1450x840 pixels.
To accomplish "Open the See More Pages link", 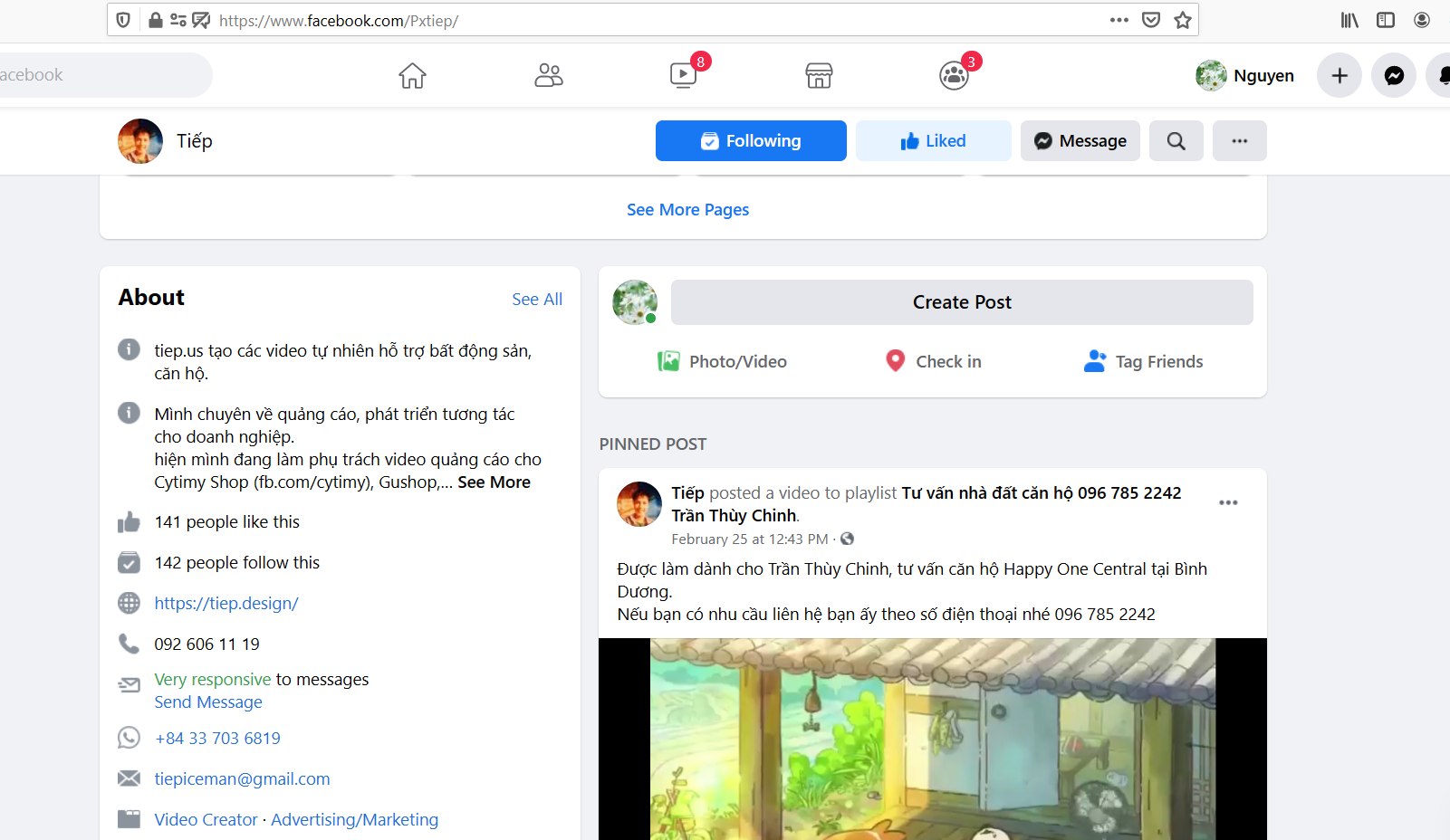I will 687,209.
